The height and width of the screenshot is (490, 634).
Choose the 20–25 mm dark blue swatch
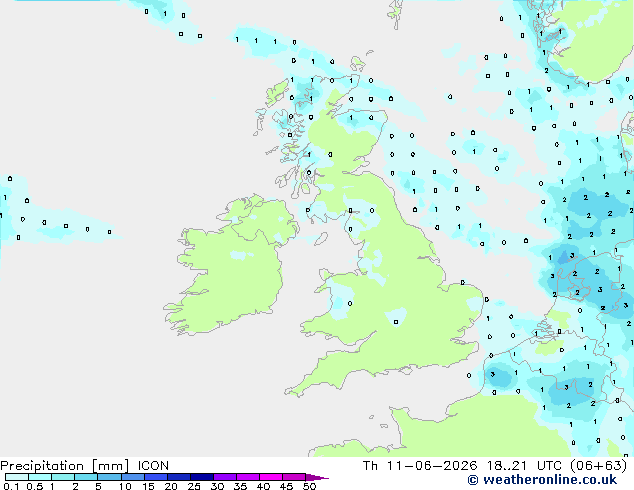(179, 477)
